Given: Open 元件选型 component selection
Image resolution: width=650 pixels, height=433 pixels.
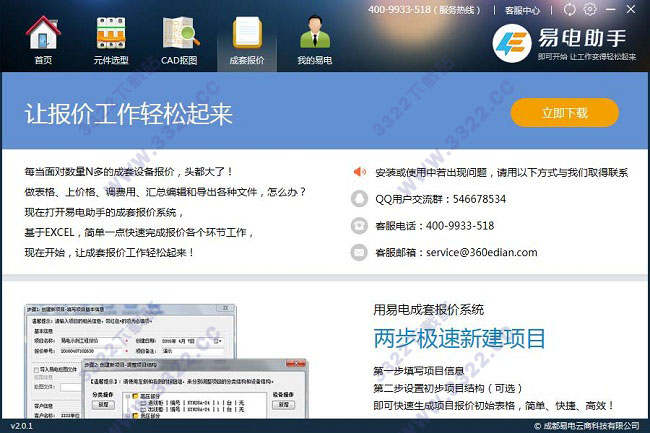Looking at the screenshot, I should [111, 40].
